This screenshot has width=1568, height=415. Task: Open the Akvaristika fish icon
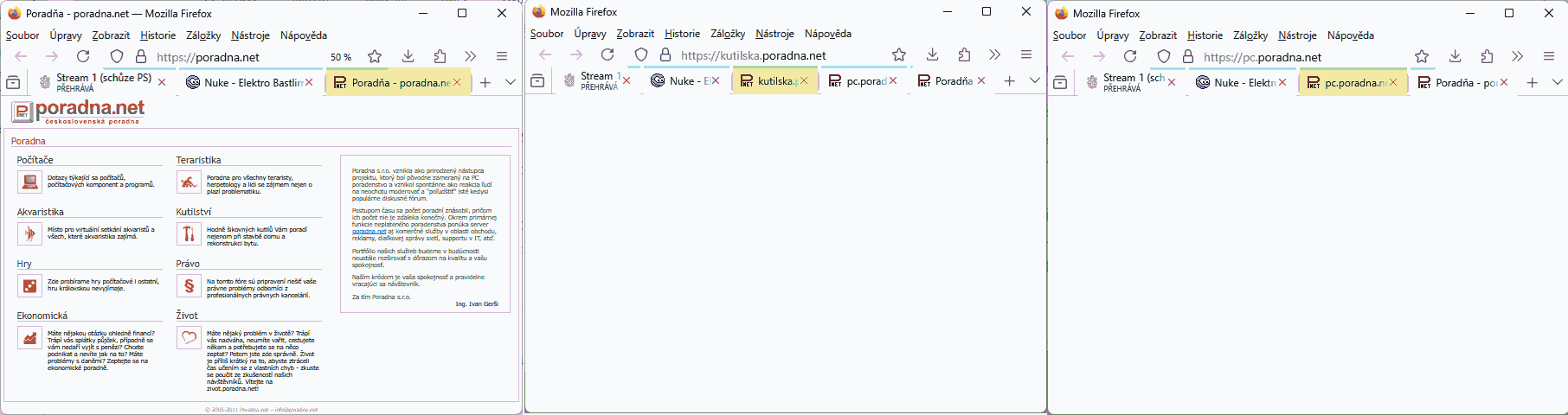tap(30, 233)
